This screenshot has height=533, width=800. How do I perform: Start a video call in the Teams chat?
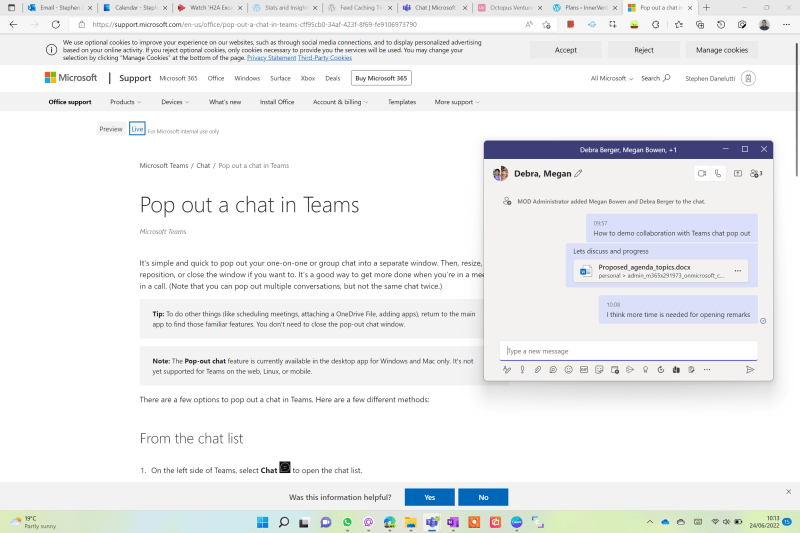coord(702,173)
